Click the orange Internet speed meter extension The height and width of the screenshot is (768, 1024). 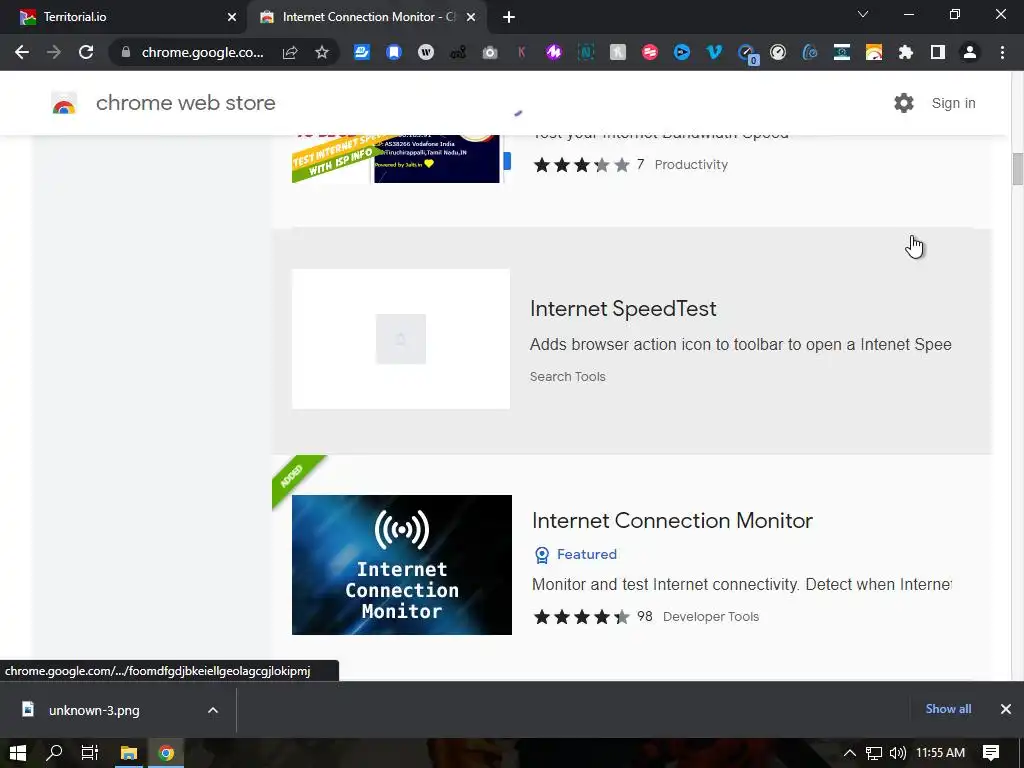[x=874, y=52]
